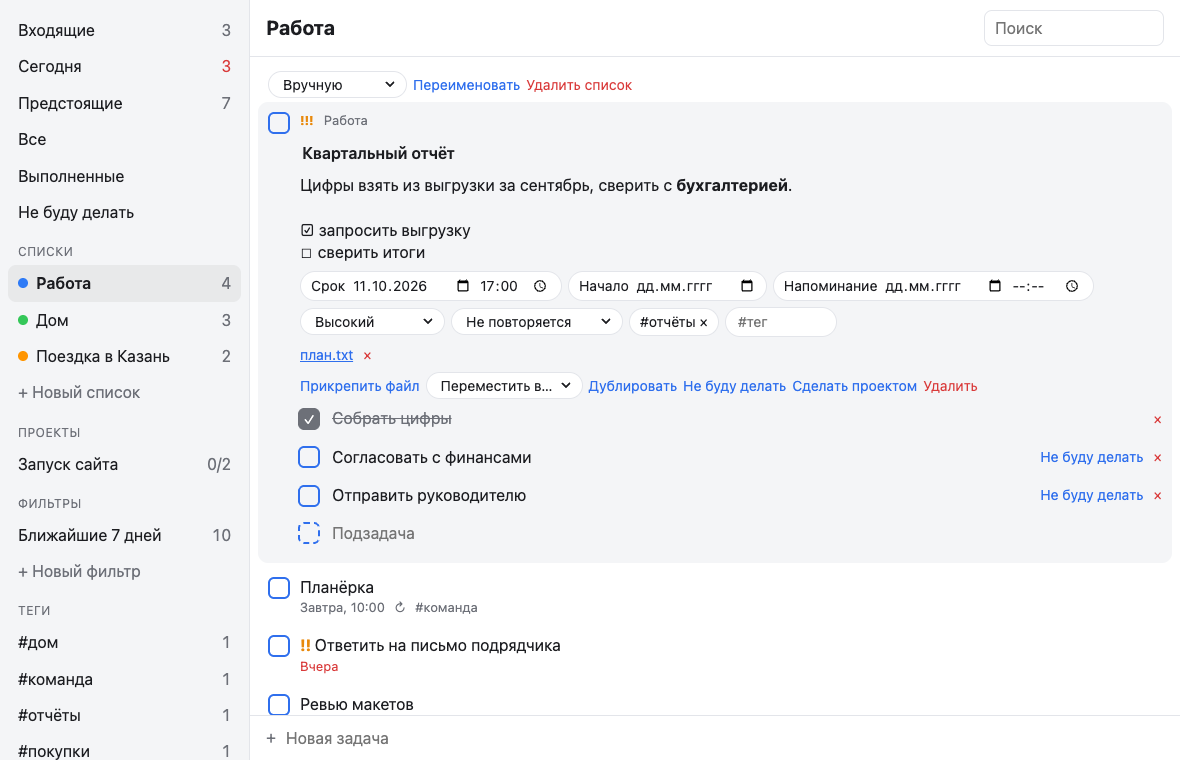
Task: Click high priority marks above Квартальный отчёт
Action: (307, 120)
